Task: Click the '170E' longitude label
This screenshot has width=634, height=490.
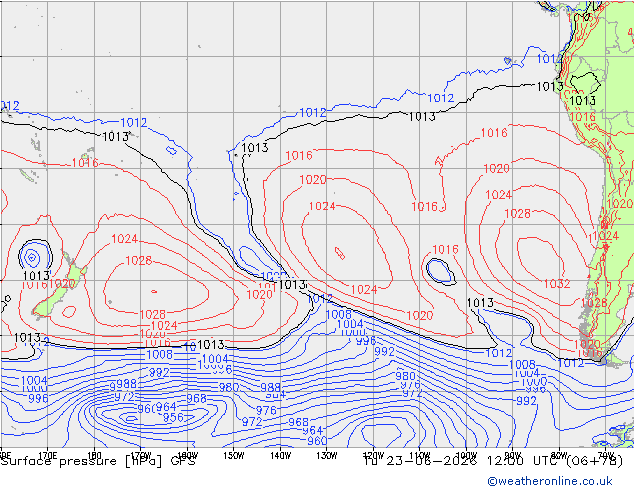Action: pyautogui.click(x=48, y=455)
